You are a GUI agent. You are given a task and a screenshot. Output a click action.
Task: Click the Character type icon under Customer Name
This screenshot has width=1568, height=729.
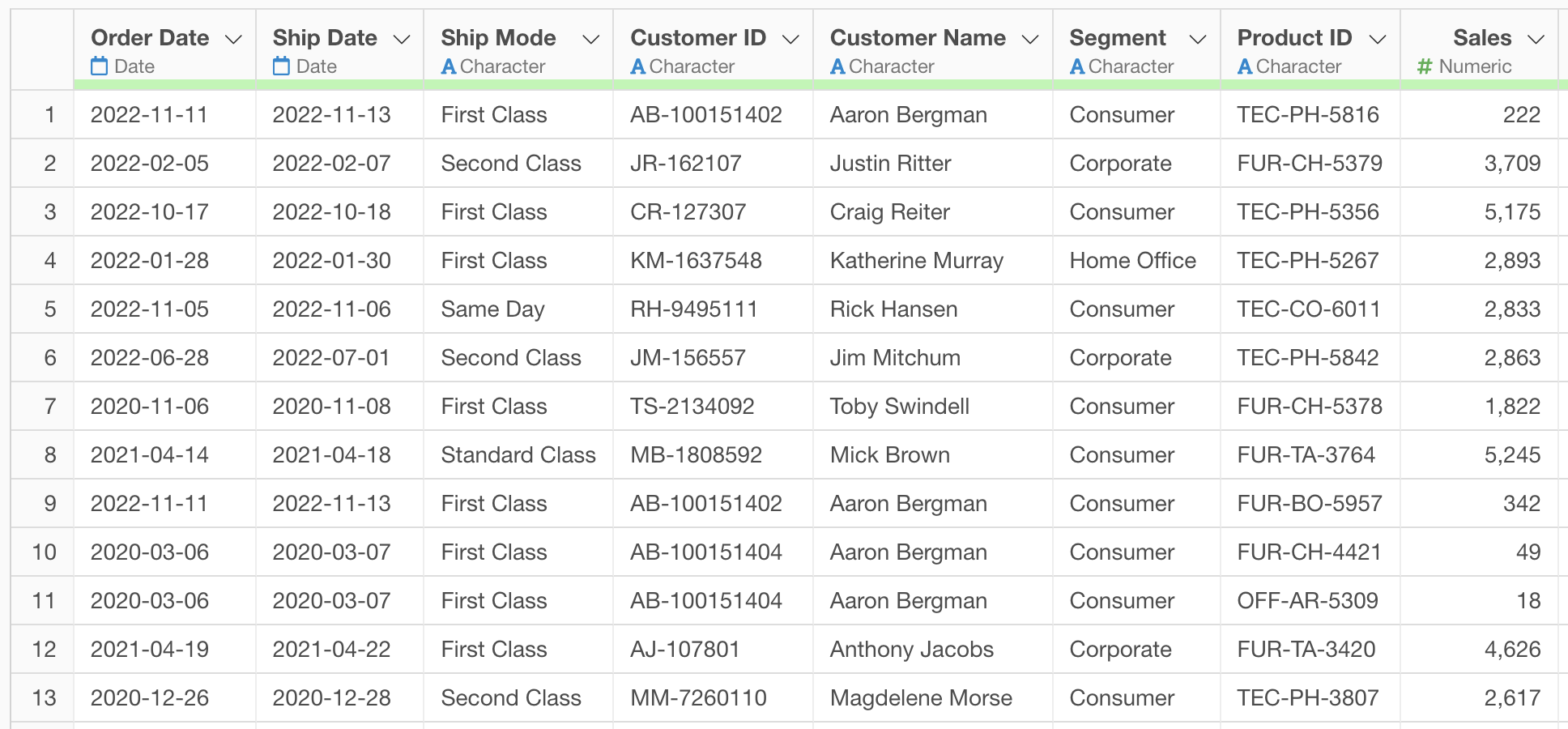coord(837,66)
